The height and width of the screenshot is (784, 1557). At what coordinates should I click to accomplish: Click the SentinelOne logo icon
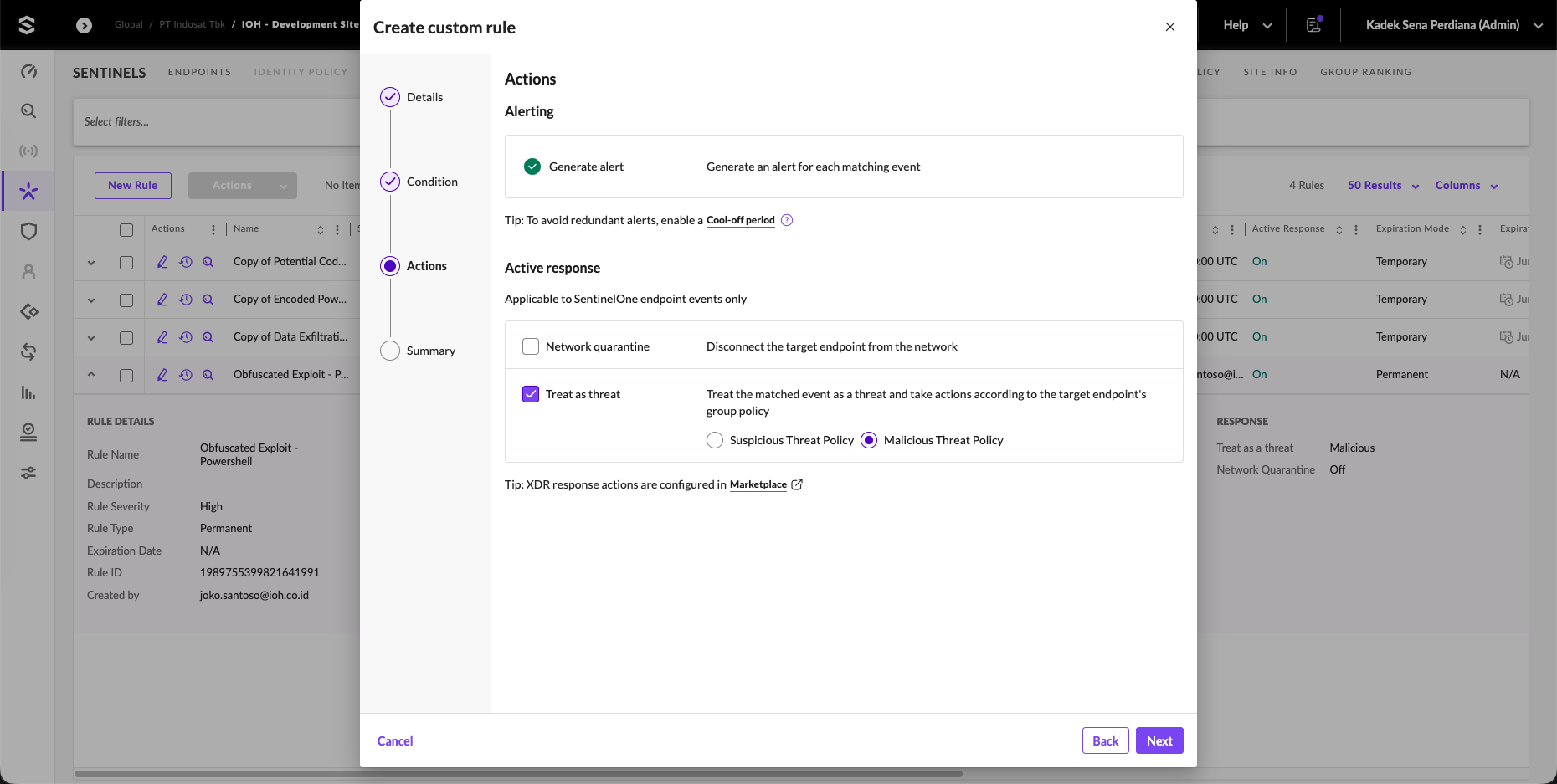point(27,25)
